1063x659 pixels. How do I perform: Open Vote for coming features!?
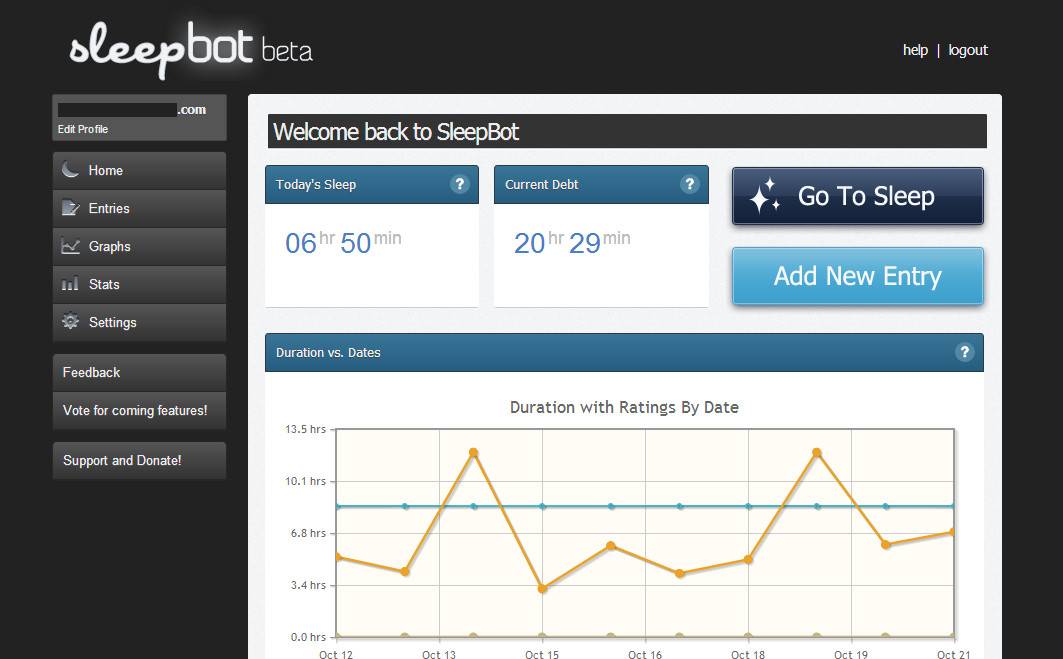139,410
